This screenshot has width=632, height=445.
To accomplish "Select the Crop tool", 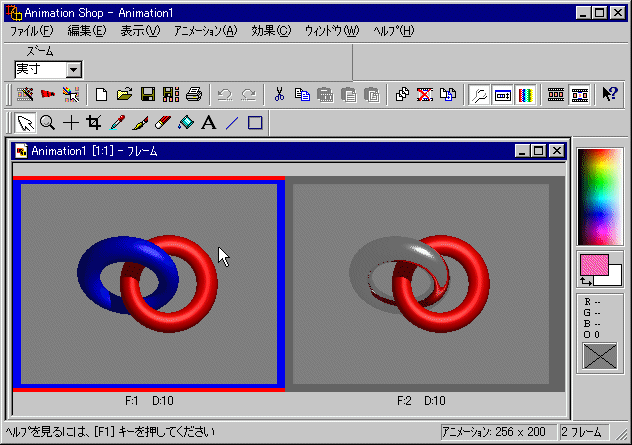I will [94, 123].
